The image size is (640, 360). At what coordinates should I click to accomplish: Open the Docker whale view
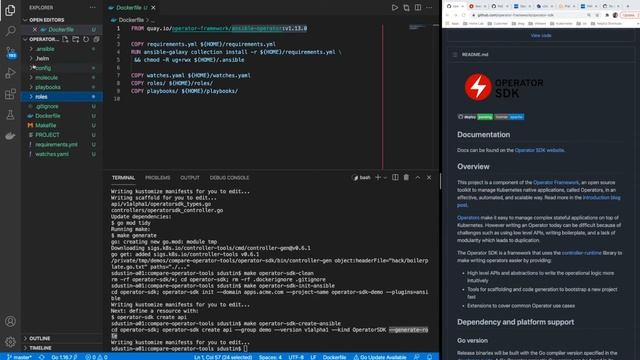click(10, 136)
